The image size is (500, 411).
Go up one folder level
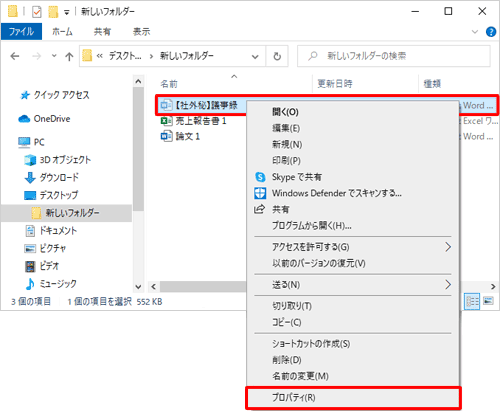(x=69, y=56)
